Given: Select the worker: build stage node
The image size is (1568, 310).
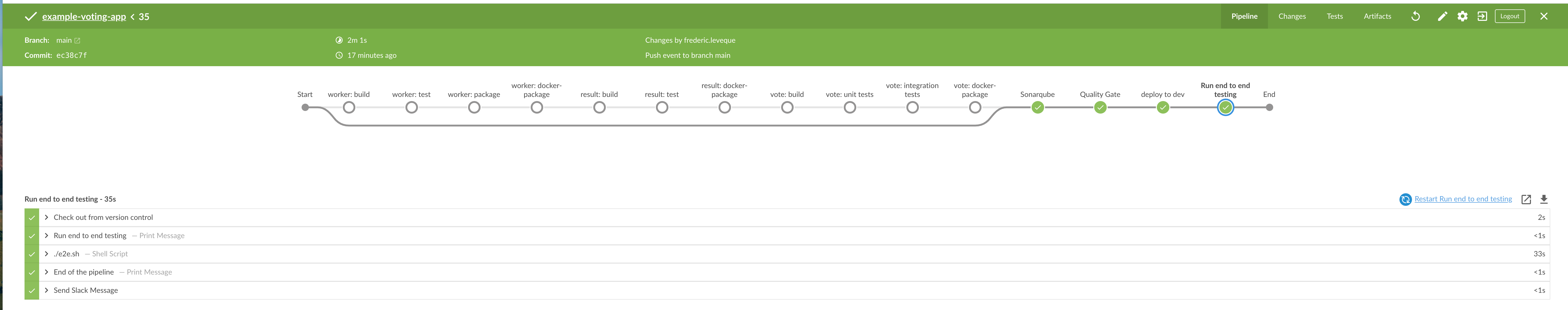Looking at the screenshot, I should pyautogui.click(x=349, y=108).
